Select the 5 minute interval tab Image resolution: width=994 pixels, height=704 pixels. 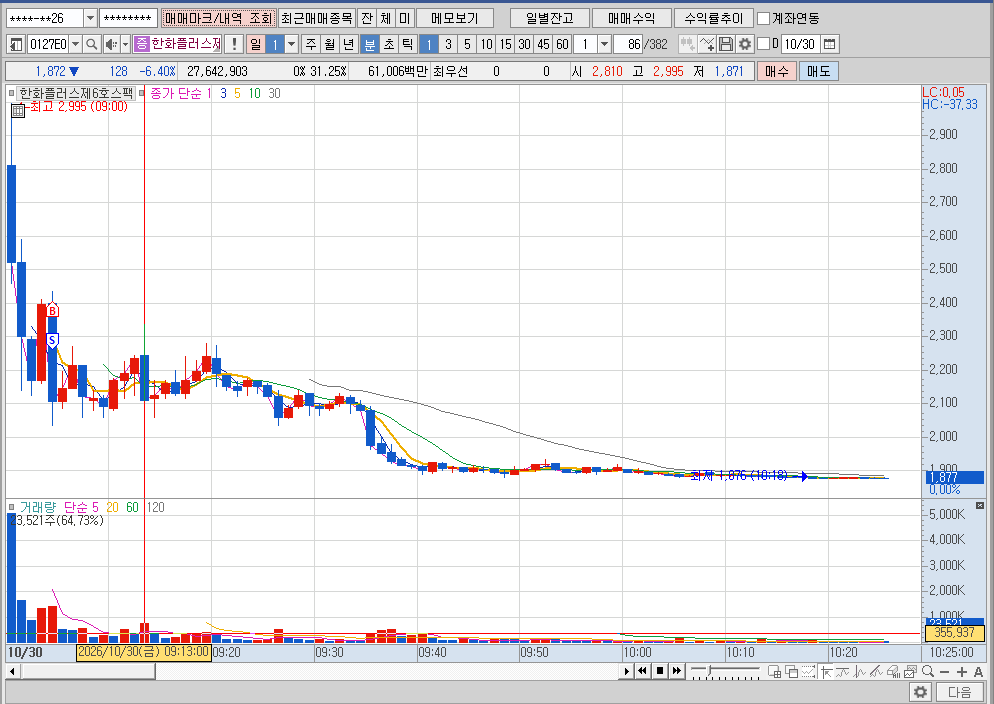click(467, 44)
